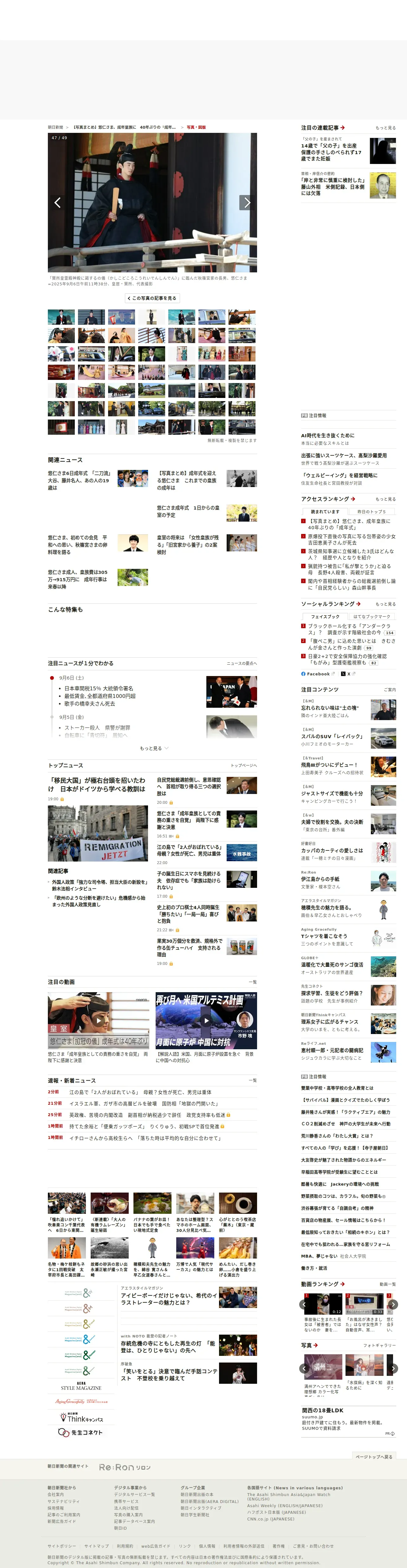Open 動画一覧 link

(x=388, y=1284)
